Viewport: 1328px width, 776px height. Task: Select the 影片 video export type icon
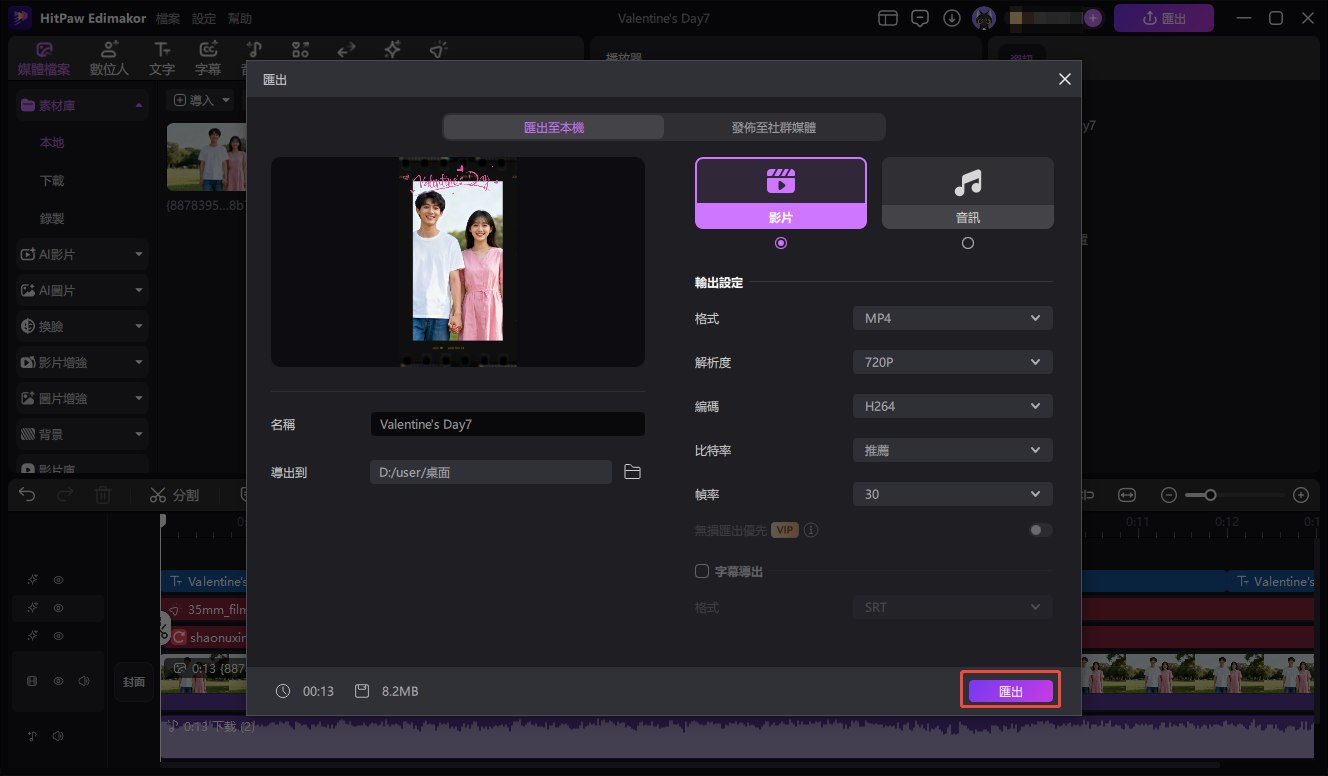click(x=780, y=182)
